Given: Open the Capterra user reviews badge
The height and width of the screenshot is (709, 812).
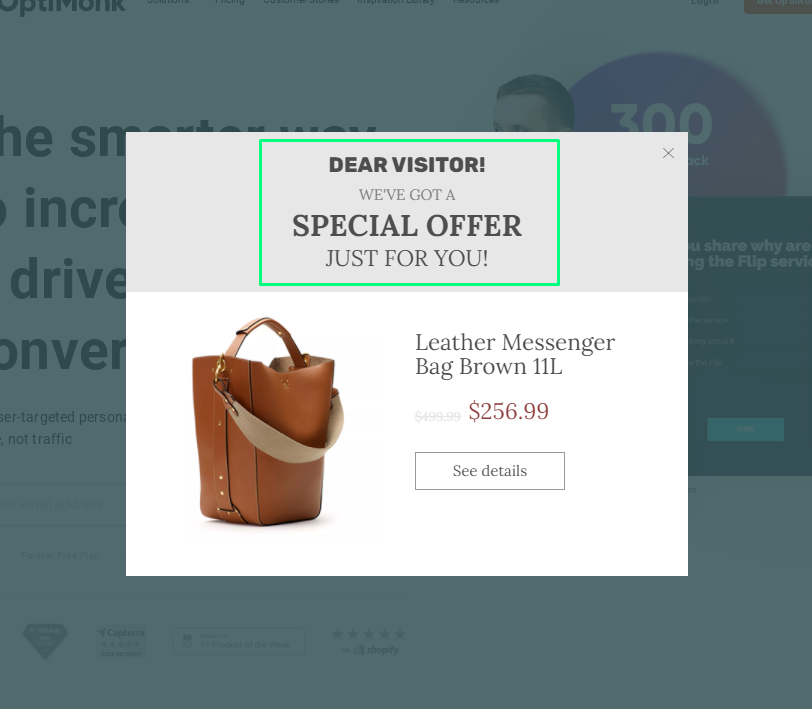Looking at the screenshot, I should [x=121, y=642].
